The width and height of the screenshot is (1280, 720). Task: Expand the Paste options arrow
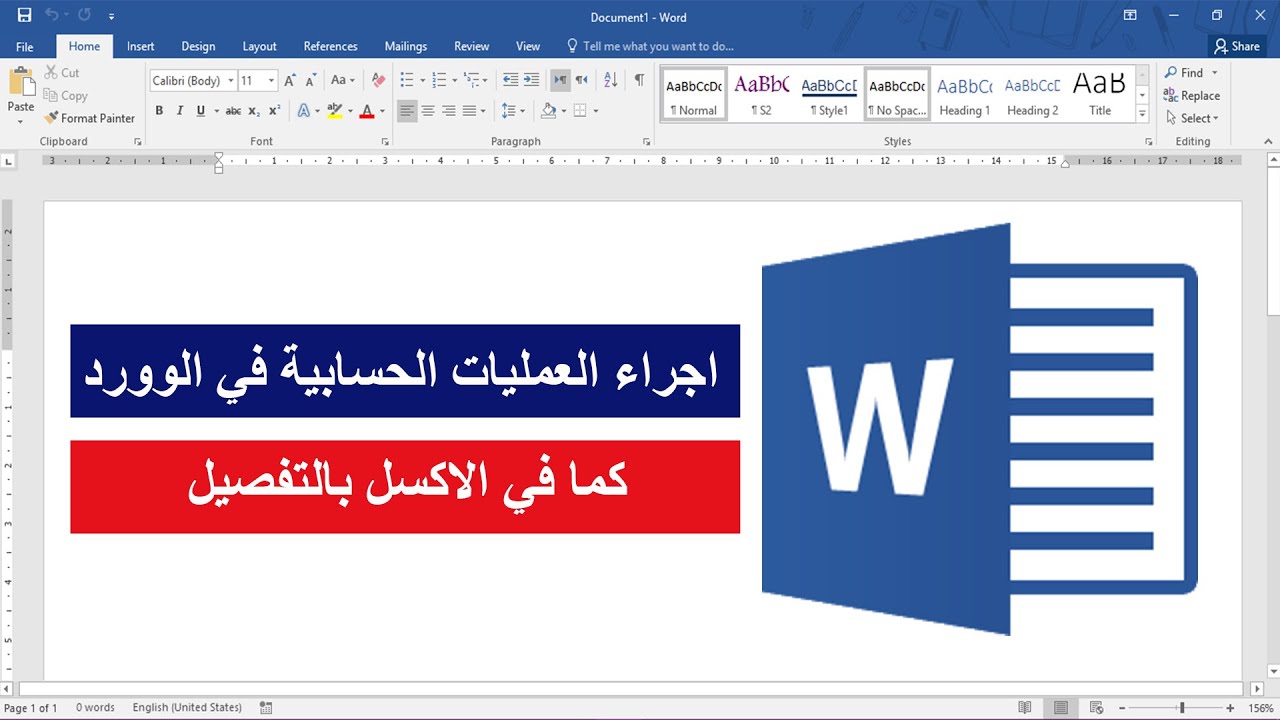21,121
